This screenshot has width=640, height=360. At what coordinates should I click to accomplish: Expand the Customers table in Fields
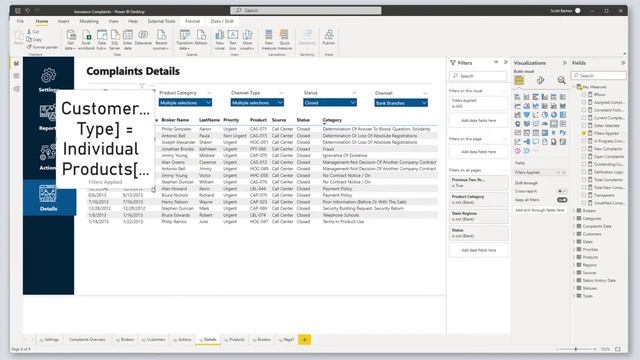575,234
